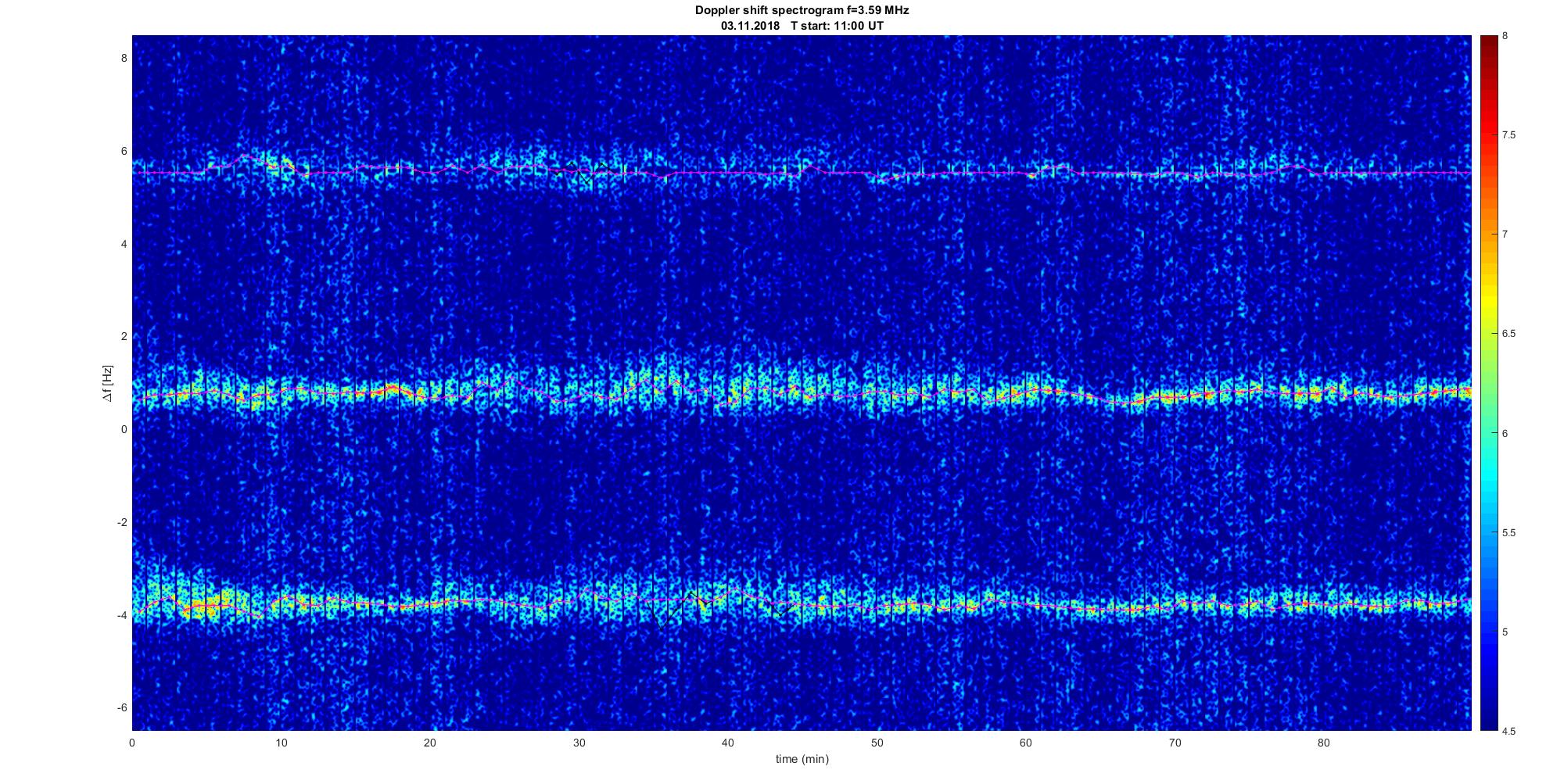Click the lower signal trace near -3.8 Hz
Image resolution: width=1564 pixels, height=784 pixels.
(x=802, y=604)
